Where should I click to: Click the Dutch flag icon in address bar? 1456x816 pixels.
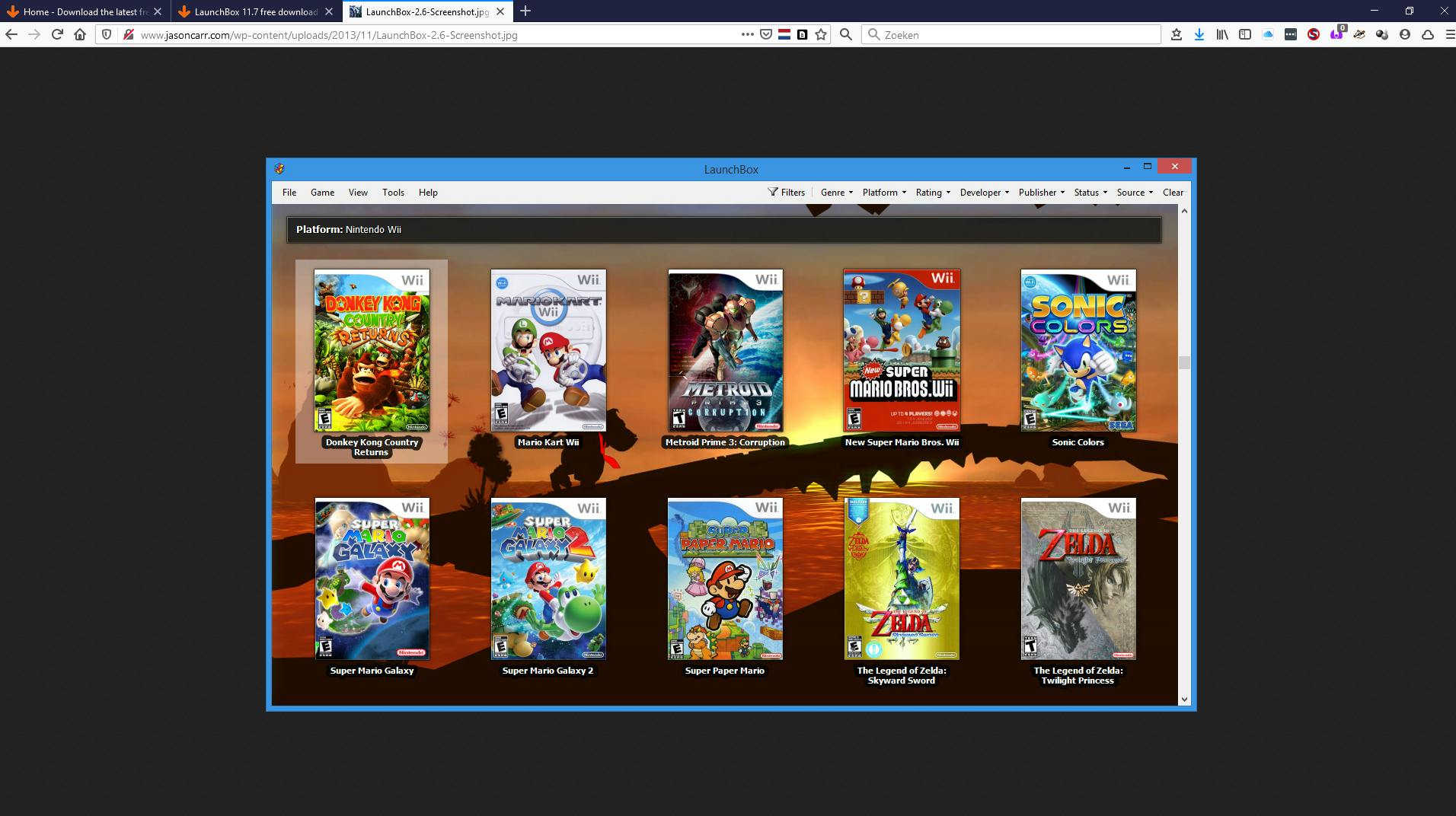coord(784,34)
